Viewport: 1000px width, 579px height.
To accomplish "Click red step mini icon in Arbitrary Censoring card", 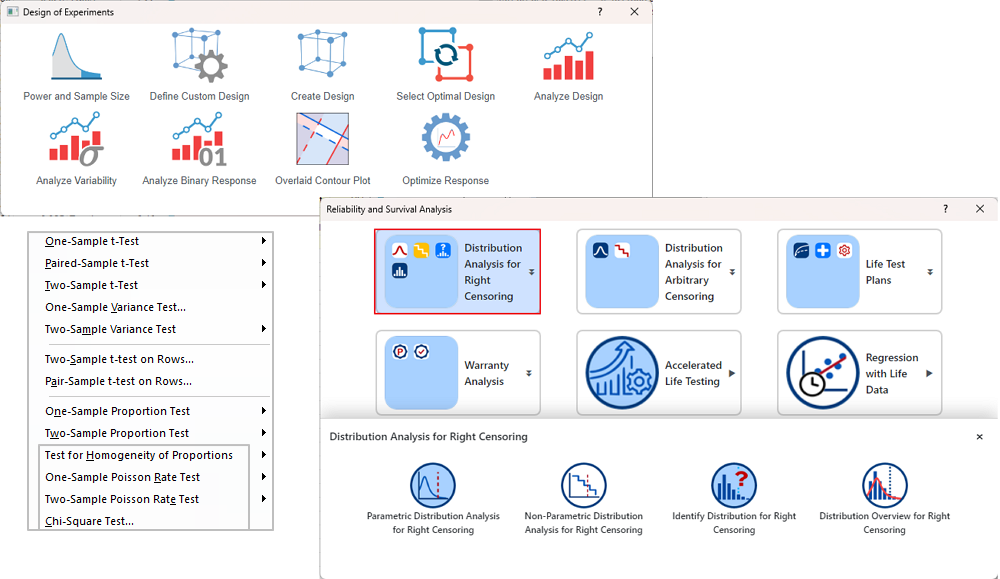I will [x=622, y=250].
